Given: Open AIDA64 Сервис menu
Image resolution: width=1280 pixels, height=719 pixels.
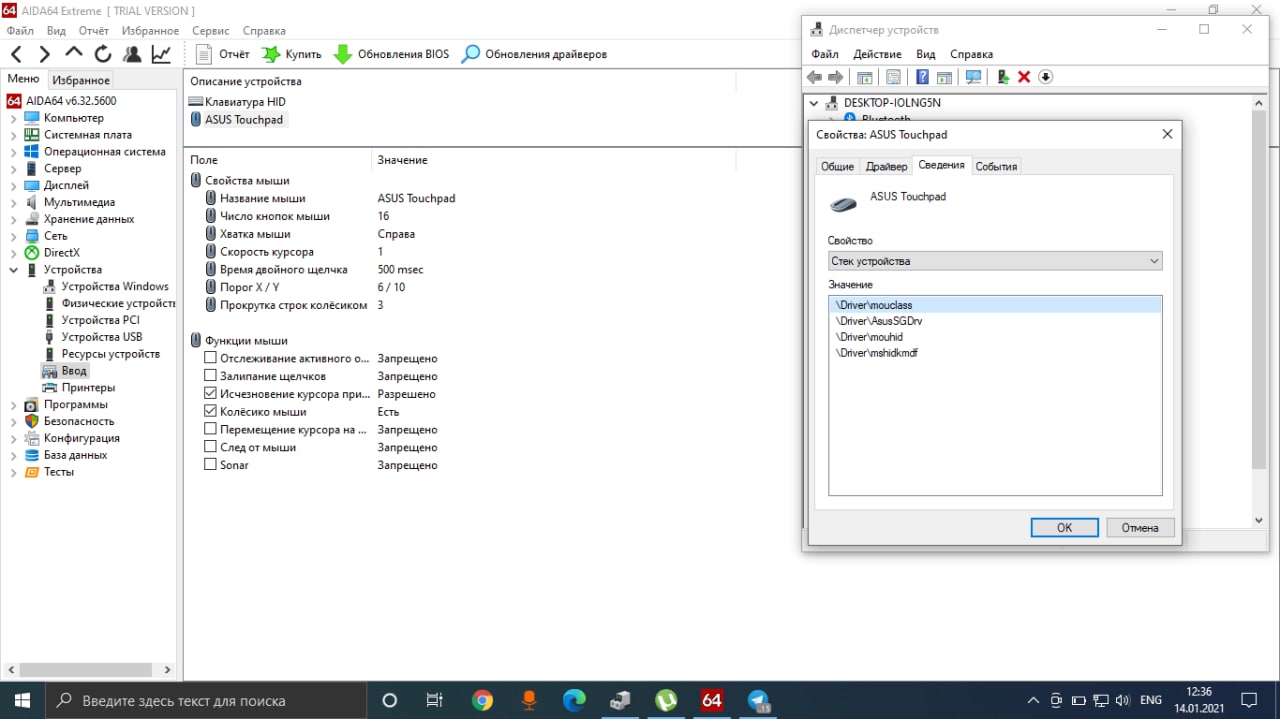Looking at the screenshot, I should pos(210,31).
